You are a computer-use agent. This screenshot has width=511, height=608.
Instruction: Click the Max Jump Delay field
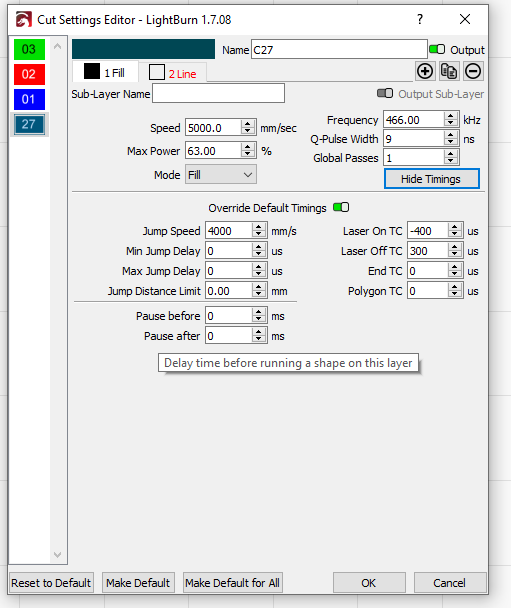(x=229, y=271)
